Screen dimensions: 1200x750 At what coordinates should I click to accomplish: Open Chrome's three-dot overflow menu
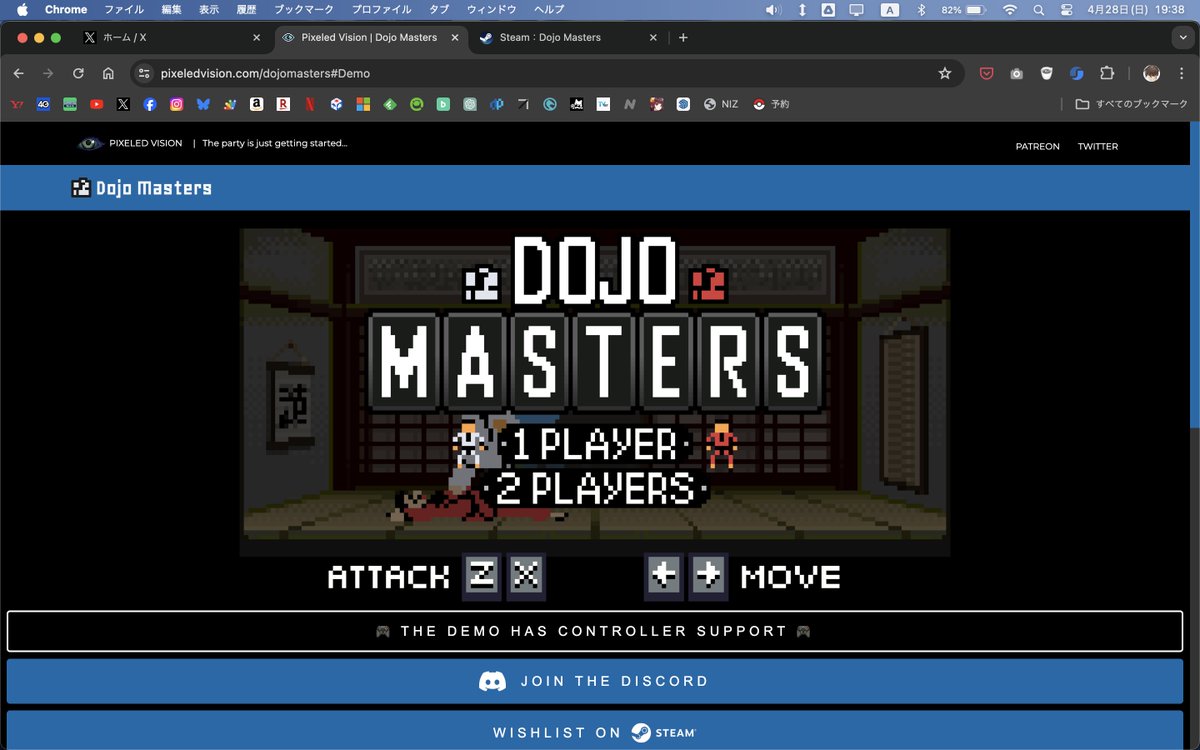1182,72
